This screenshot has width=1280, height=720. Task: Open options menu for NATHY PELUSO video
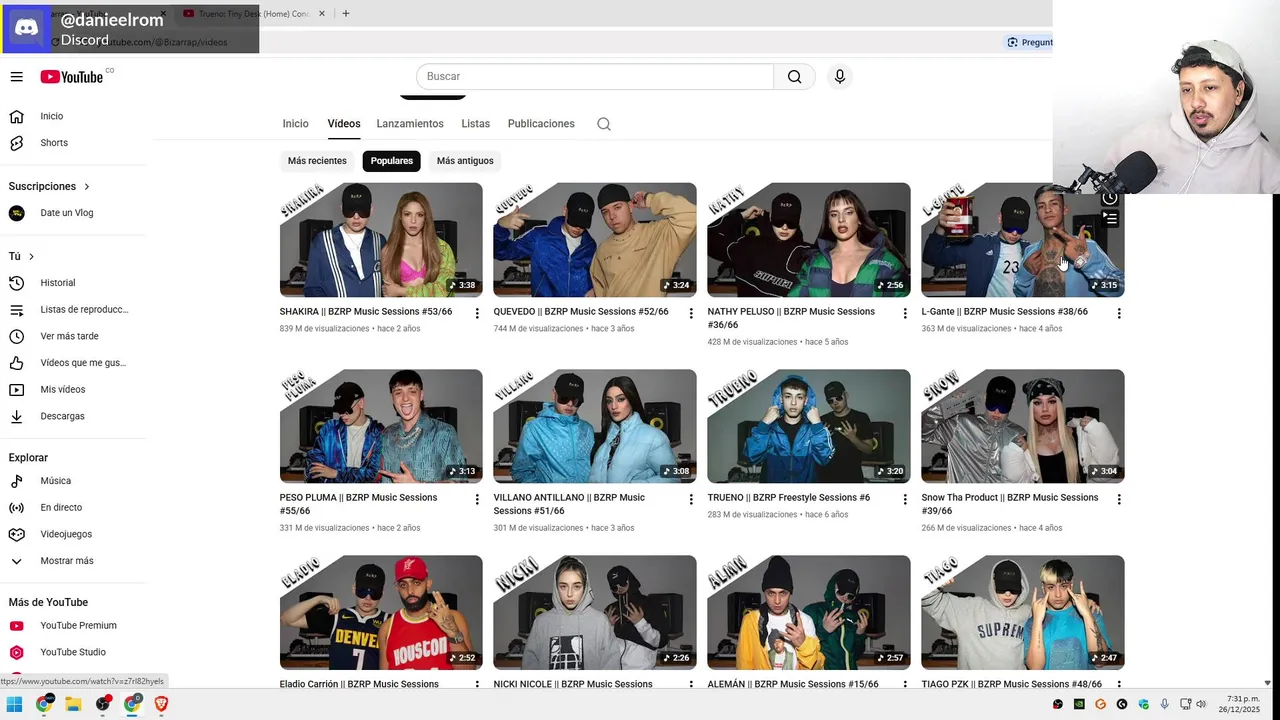pos(905,313)
